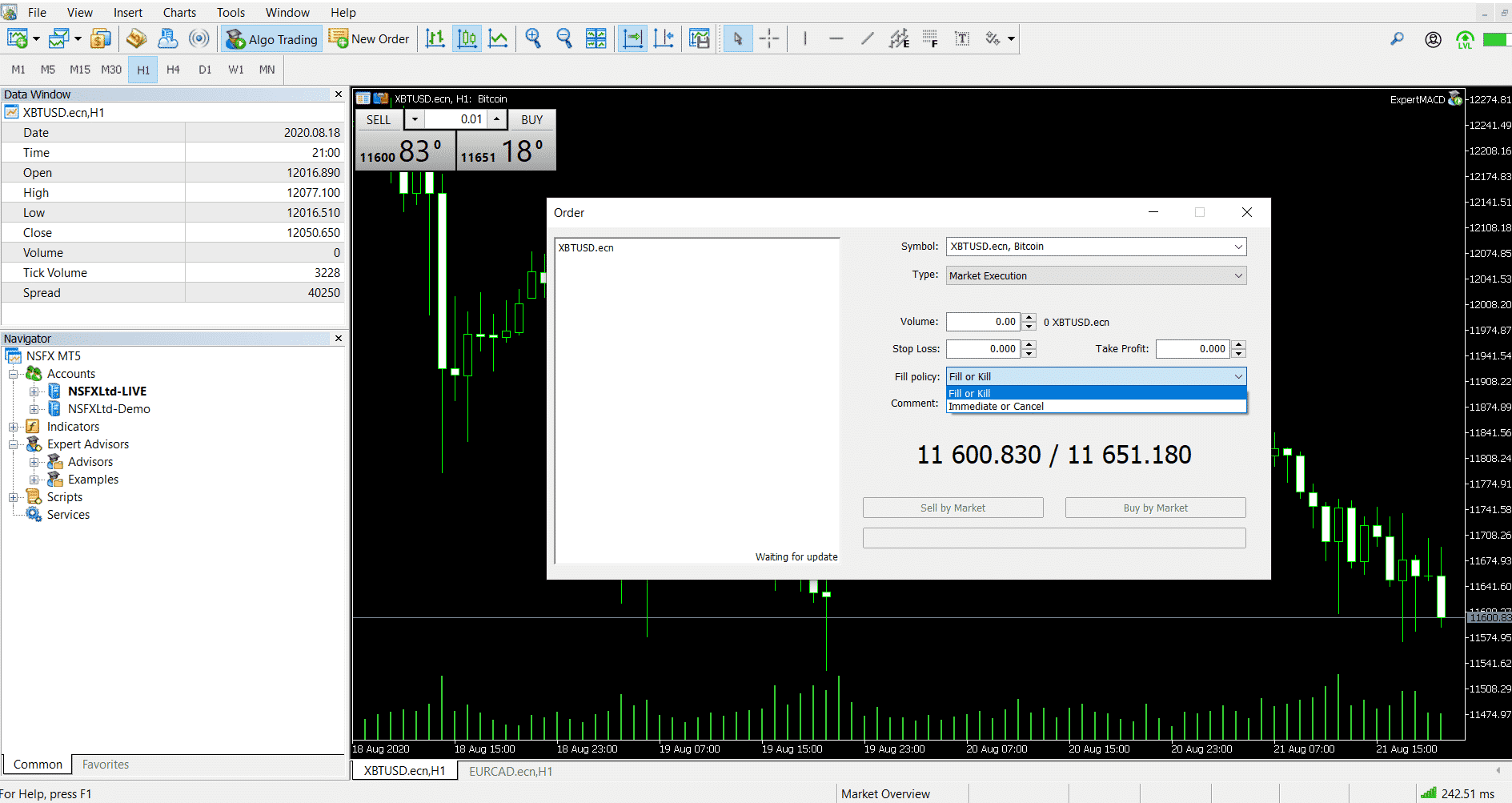Expand the Indicators tree node
The height and width of the screenshot is (803, 1512).
tap(13, 427)
